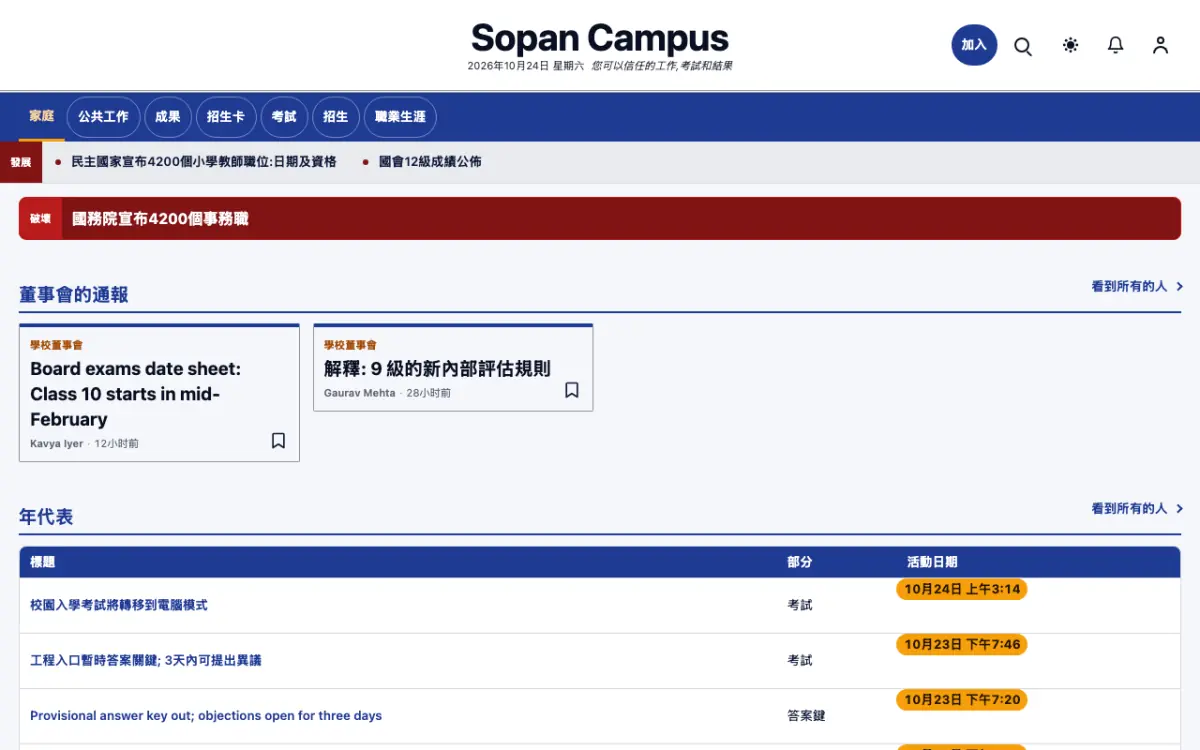
Task: Open ticker item 國會12級成績公布
Action: 430,162
